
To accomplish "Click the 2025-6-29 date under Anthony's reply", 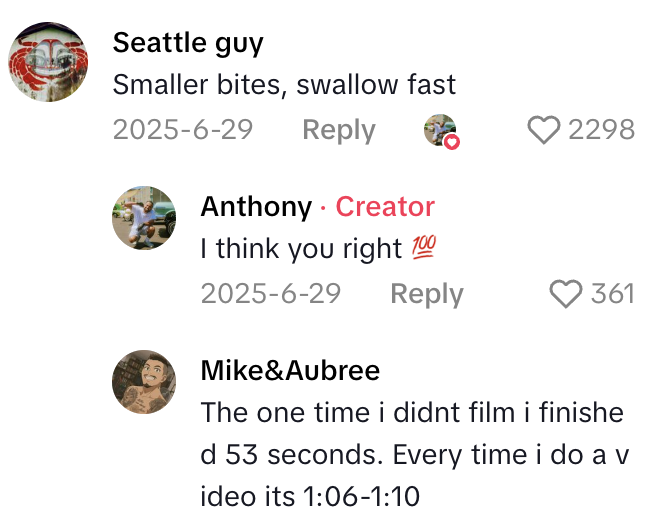I will [270, 294].
